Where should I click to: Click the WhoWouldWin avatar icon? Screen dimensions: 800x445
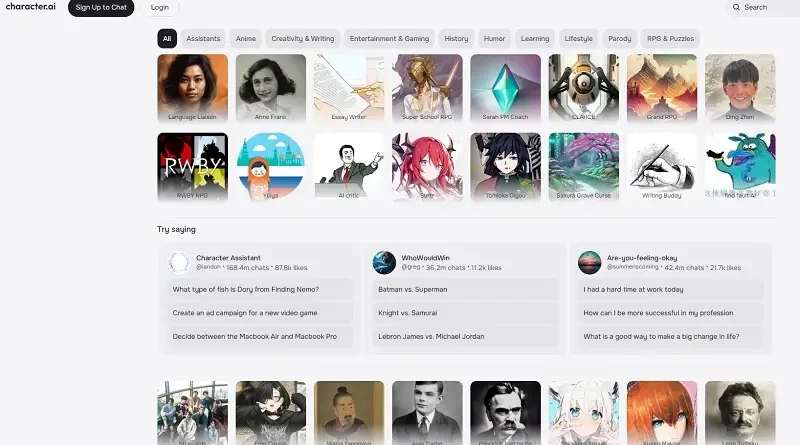(x=384, y=262)
